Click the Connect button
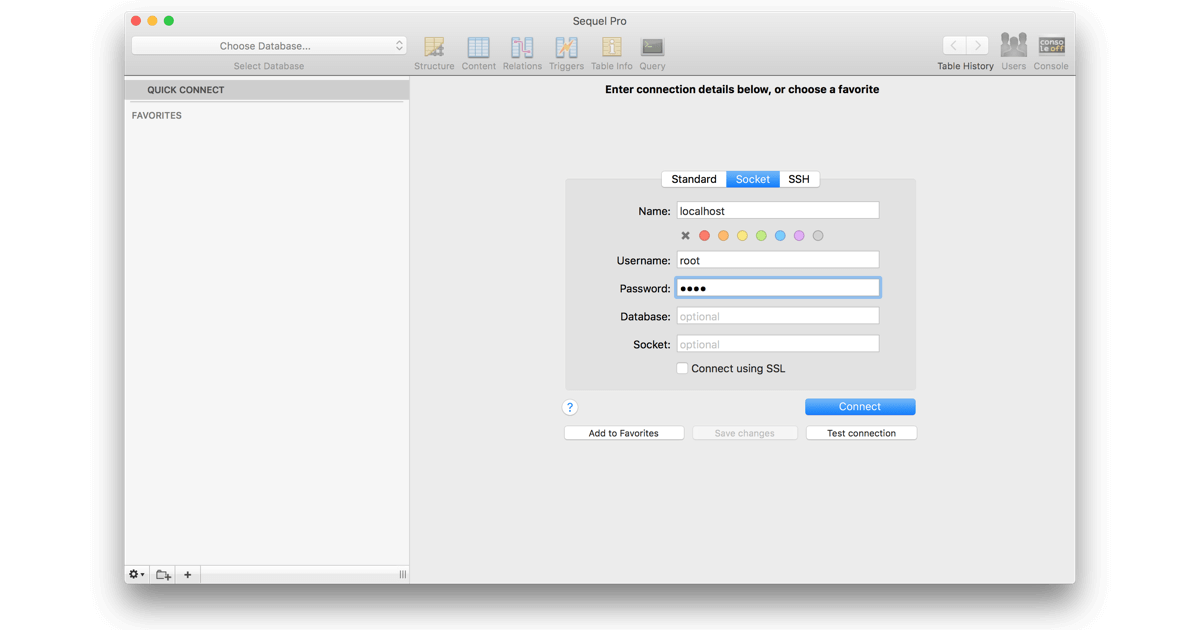Viewport: 1200px width, 630px height. click(860, 407)
